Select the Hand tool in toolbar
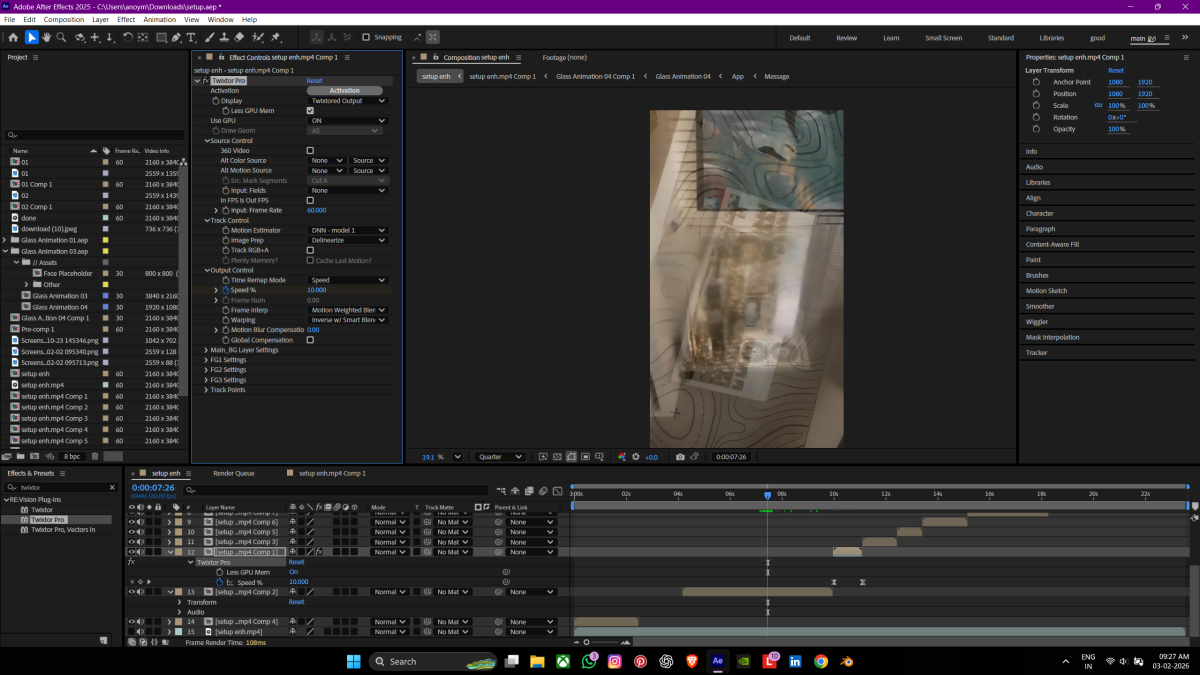Screen dimensions: 1200x675 pyautogui.click(x=47, y=38)
